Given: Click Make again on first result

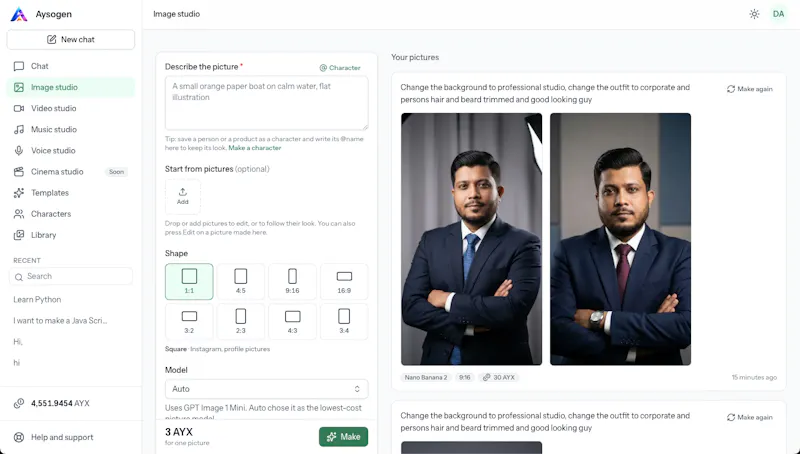Looking at the screenshot, I should (749, 89).
